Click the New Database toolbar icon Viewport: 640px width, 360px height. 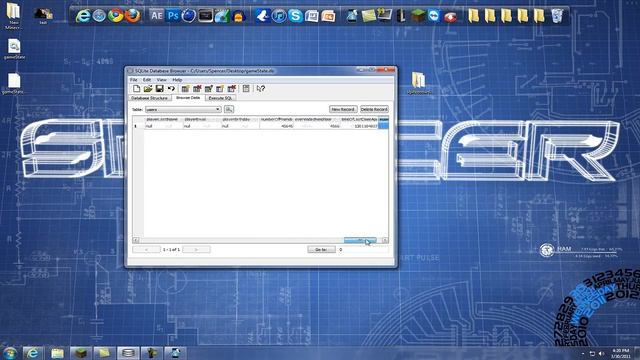[x=136, y=89]
